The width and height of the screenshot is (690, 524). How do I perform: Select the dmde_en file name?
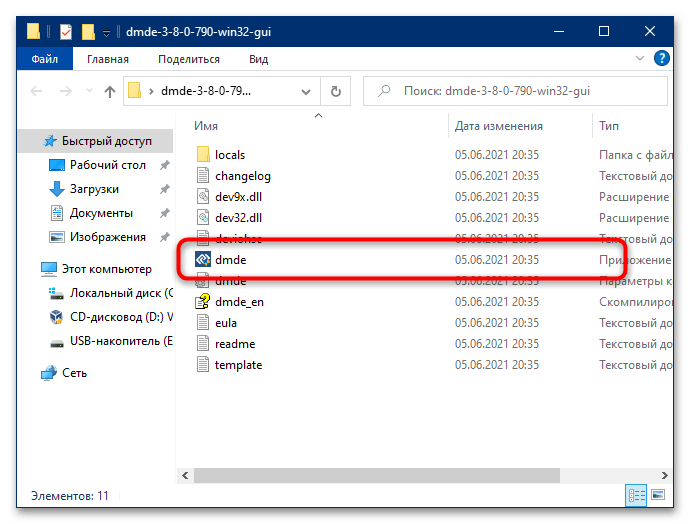239,302
